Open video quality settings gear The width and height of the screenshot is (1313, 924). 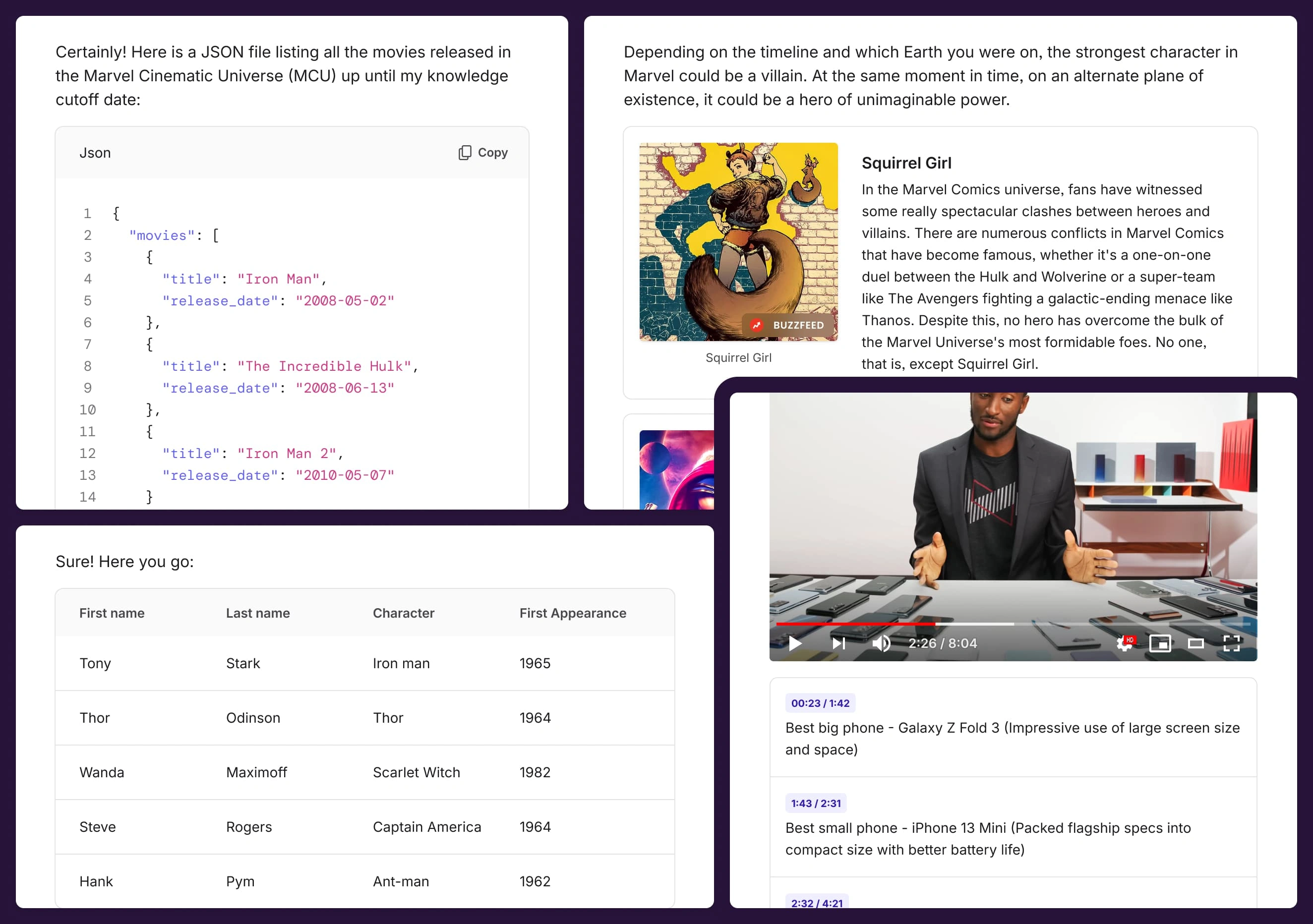click(x=1124, y=644)
